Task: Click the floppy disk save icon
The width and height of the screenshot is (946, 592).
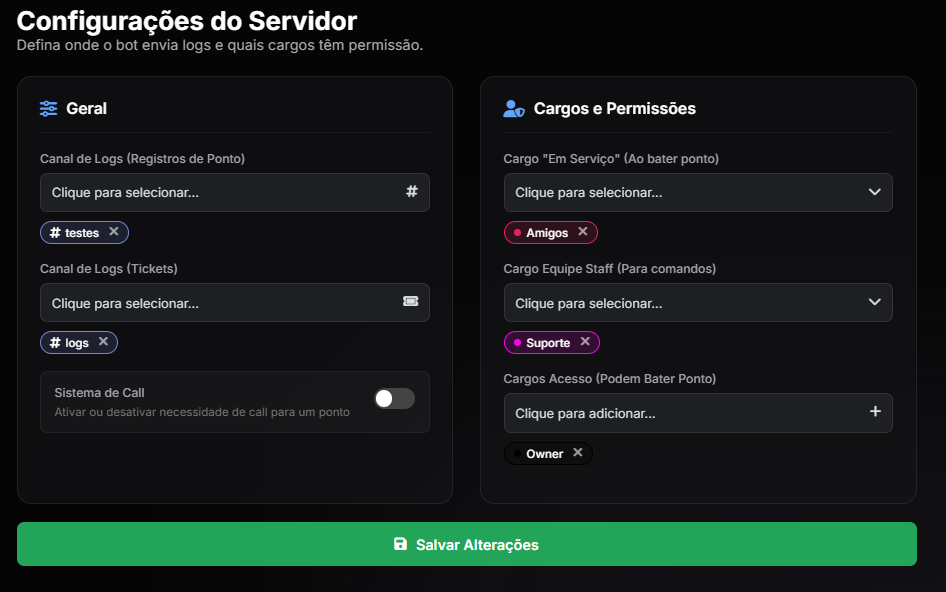Action: (401, 544)
